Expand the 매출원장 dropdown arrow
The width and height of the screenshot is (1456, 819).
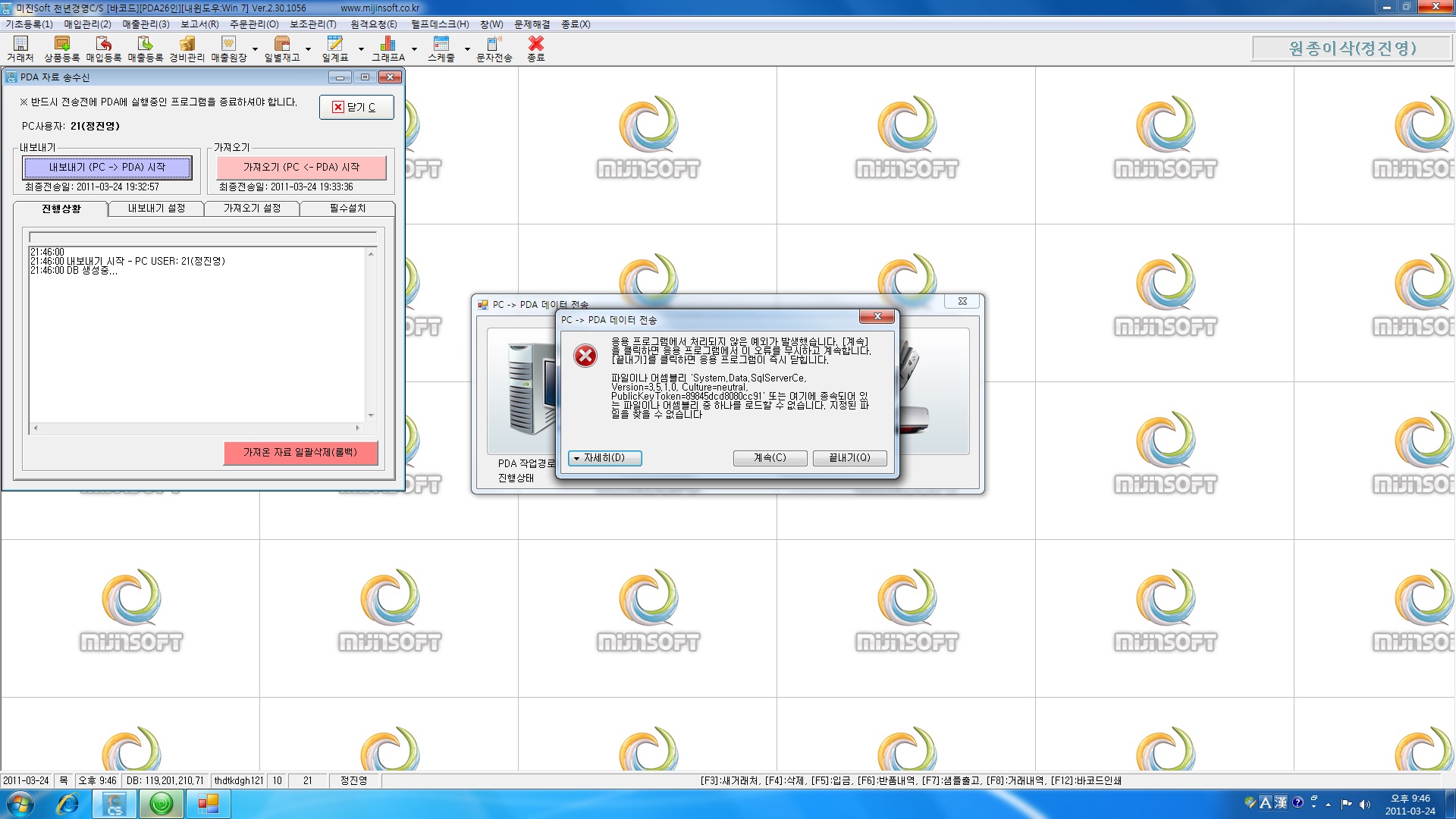tap(255, 49)
